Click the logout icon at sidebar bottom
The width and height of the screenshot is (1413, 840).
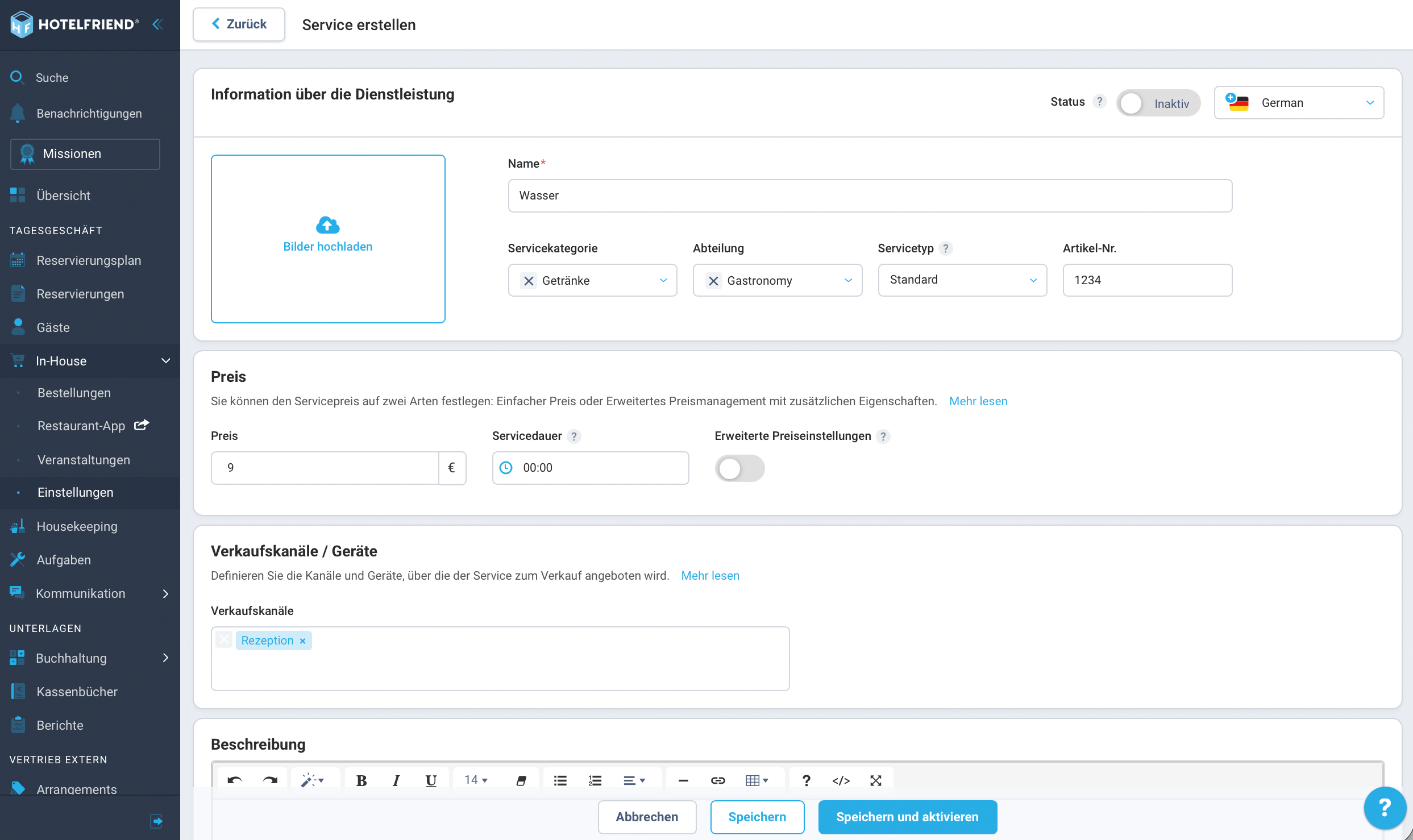point(156,821)
